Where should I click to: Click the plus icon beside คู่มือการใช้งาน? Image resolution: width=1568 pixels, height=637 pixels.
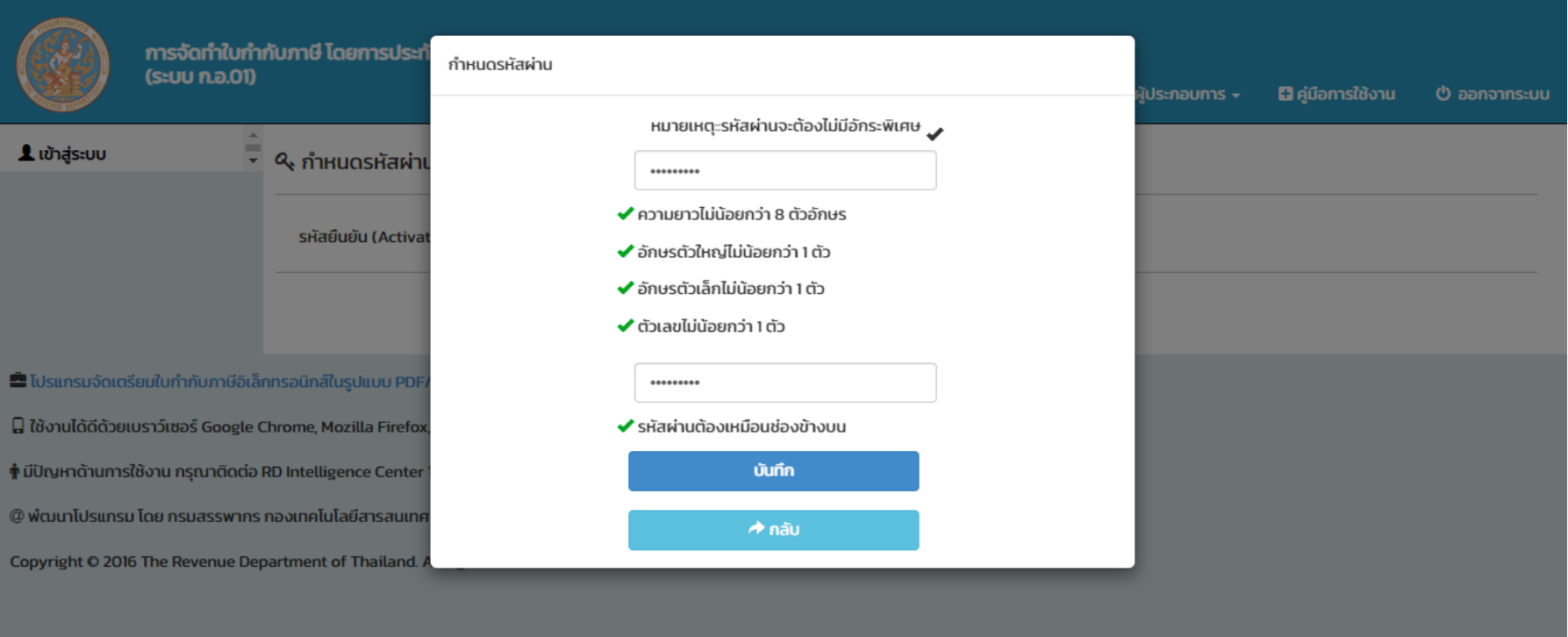[1285, 94]
